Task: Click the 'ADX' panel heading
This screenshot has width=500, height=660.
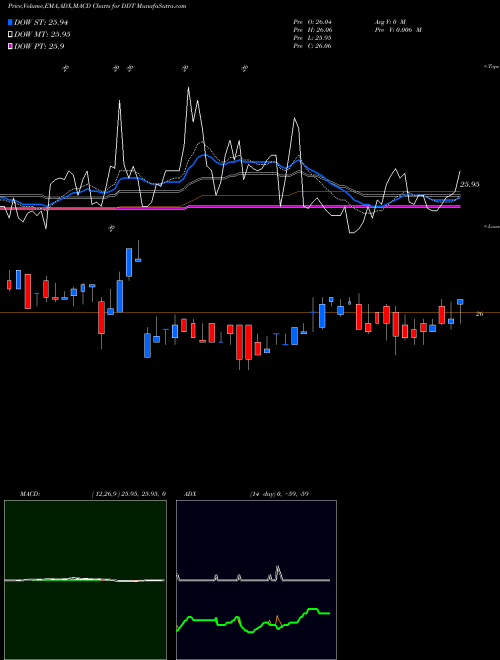Action: click(190, 494)
